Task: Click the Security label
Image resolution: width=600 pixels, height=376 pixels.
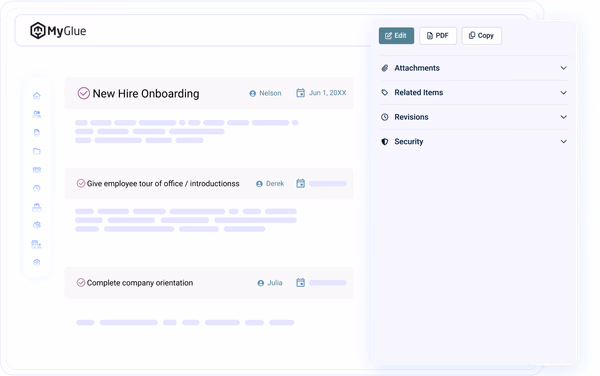Action: click(x=409, y=142)
